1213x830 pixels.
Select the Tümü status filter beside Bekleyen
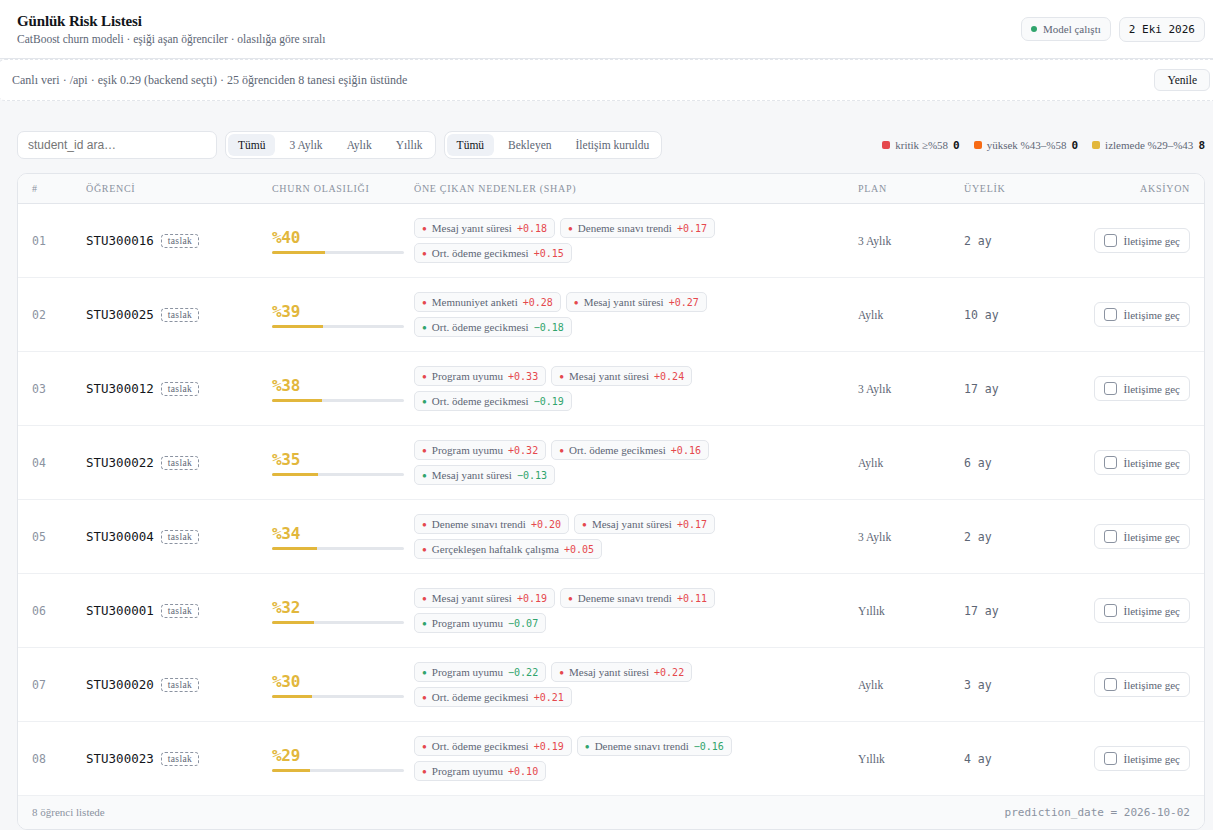pyautogui.click(x=470, y=145)
